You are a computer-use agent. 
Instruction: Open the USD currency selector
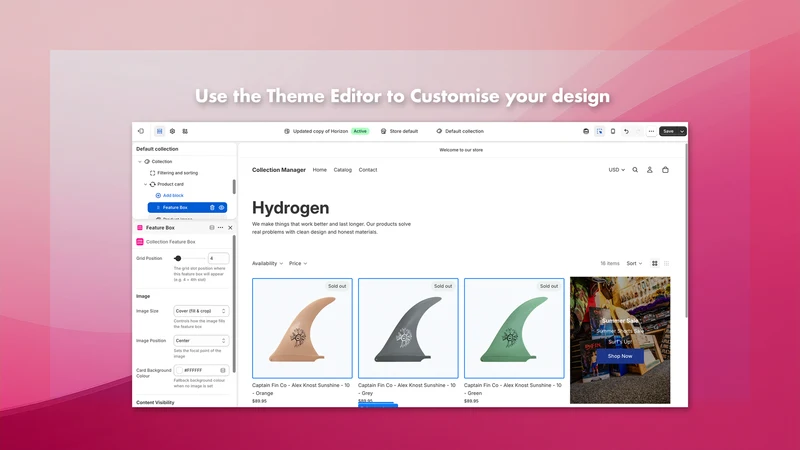[x=616, y=170]
